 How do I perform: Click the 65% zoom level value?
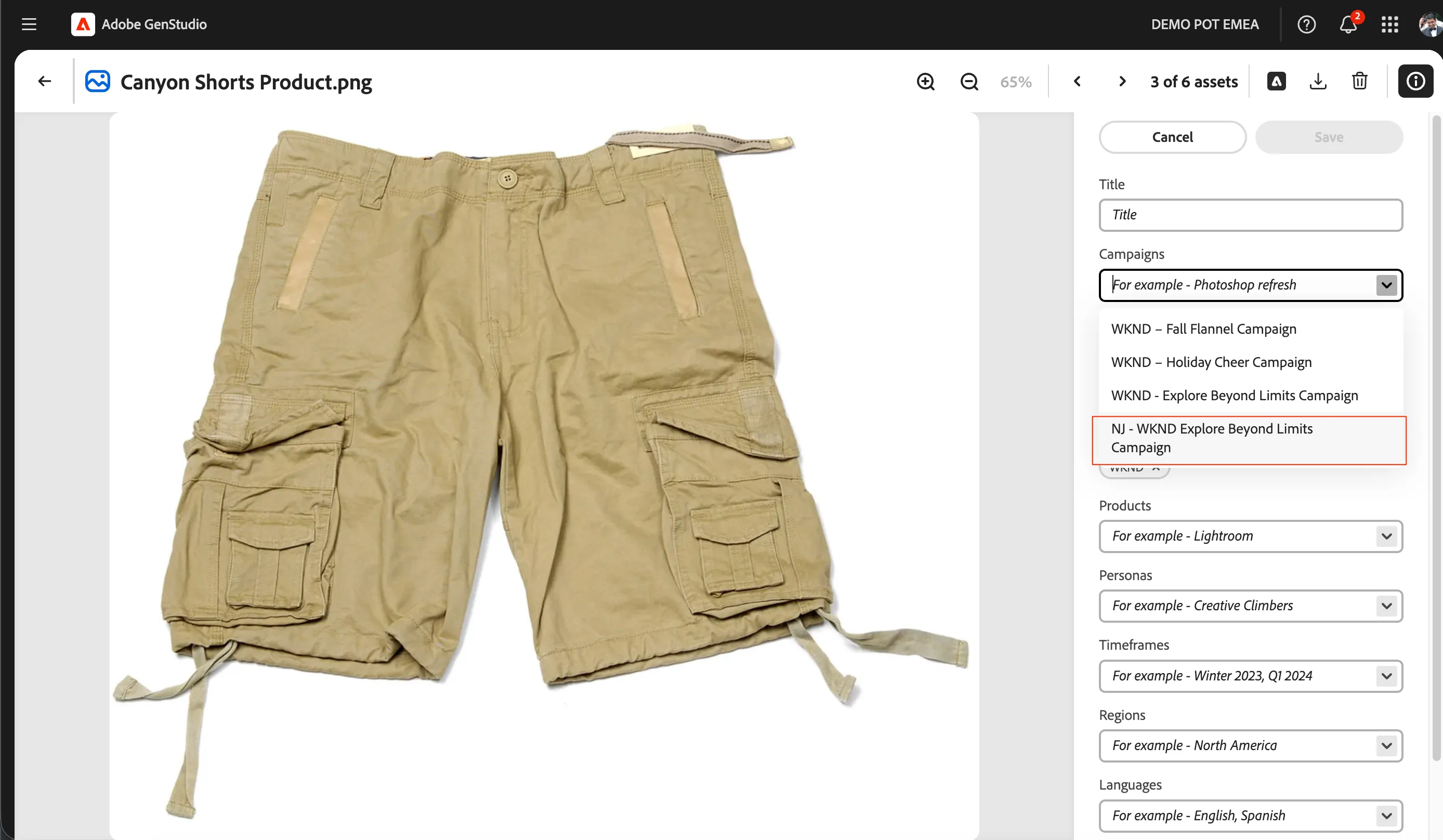coord(1015,82)
